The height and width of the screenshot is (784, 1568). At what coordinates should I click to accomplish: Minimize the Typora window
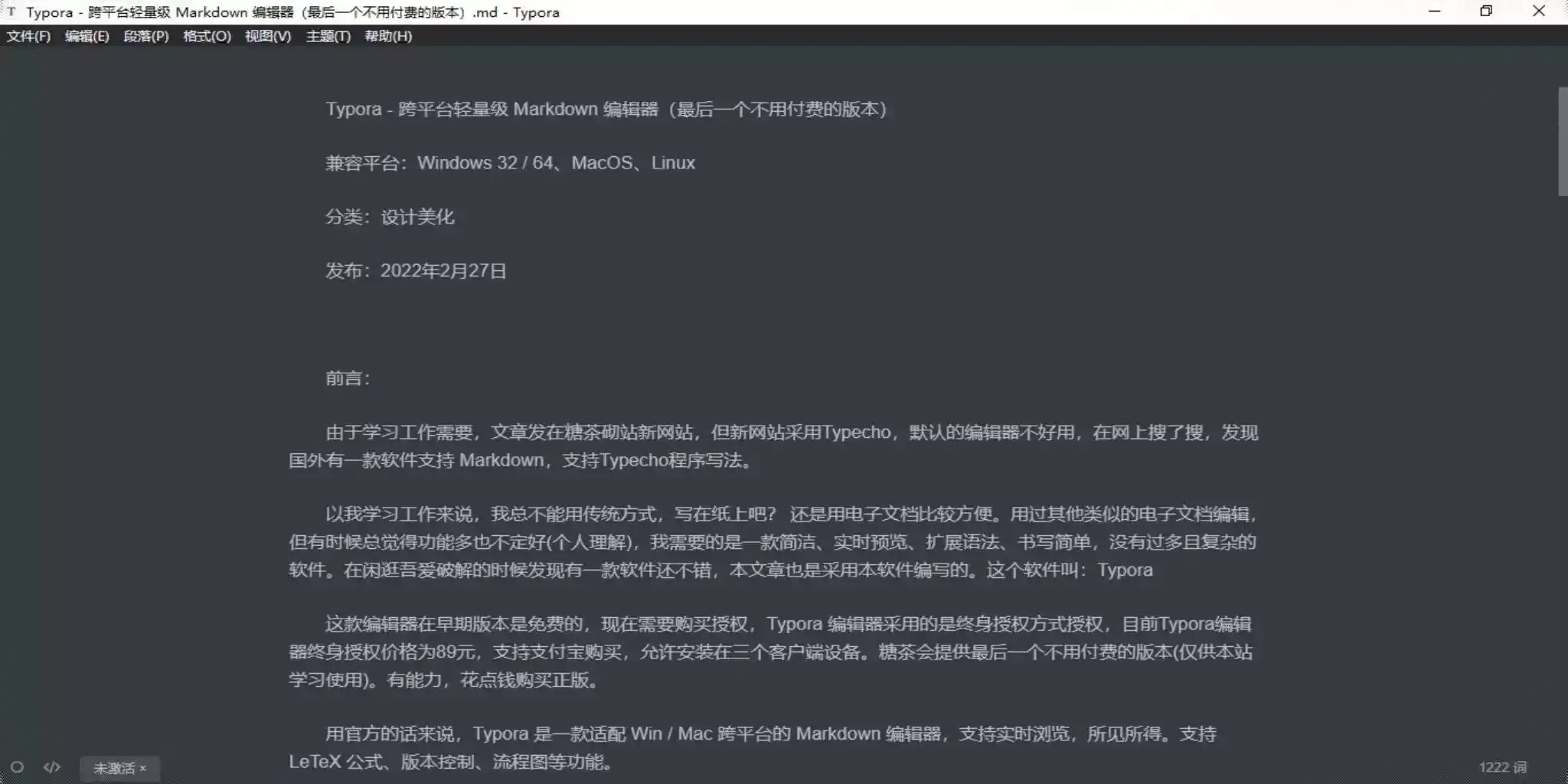[x=1435, y=11]
